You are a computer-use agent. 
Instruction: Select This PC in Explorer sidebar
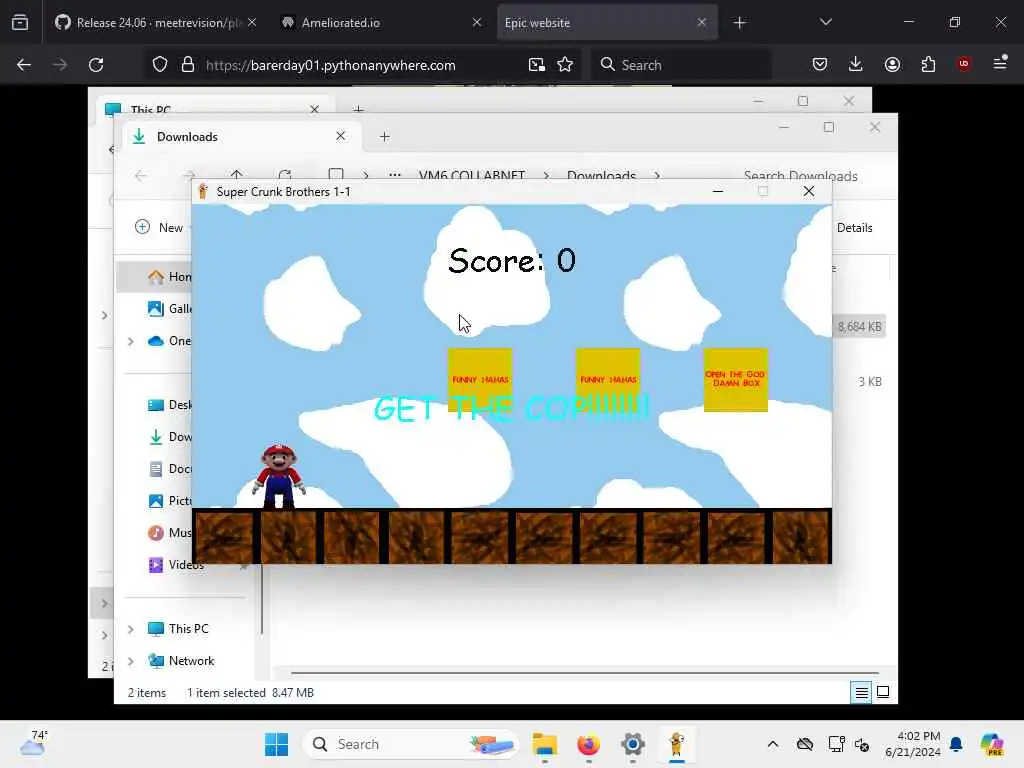178,629
